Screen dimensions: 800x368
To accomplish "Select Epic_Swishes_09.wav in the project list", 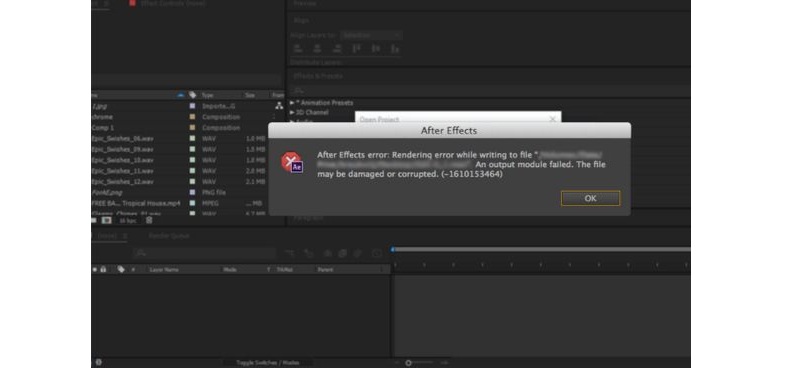I will (122, 149).
